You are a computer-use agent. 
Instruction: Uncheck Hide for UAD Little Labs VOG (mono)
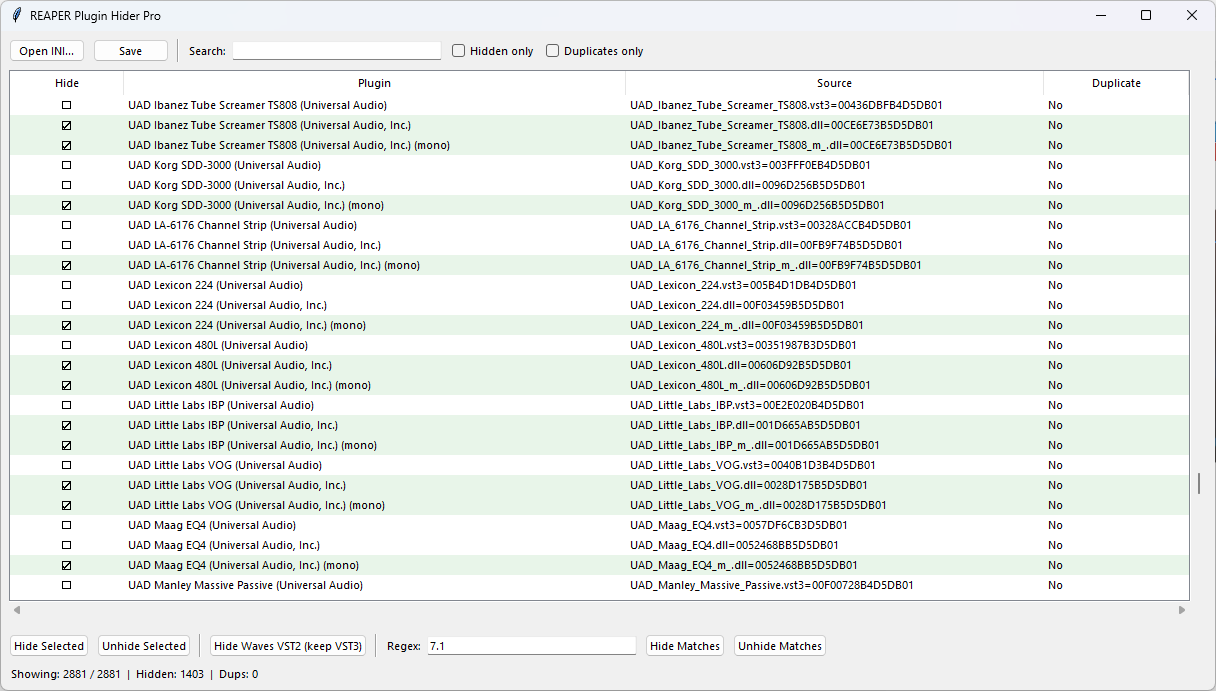click(x=67, y=505)
